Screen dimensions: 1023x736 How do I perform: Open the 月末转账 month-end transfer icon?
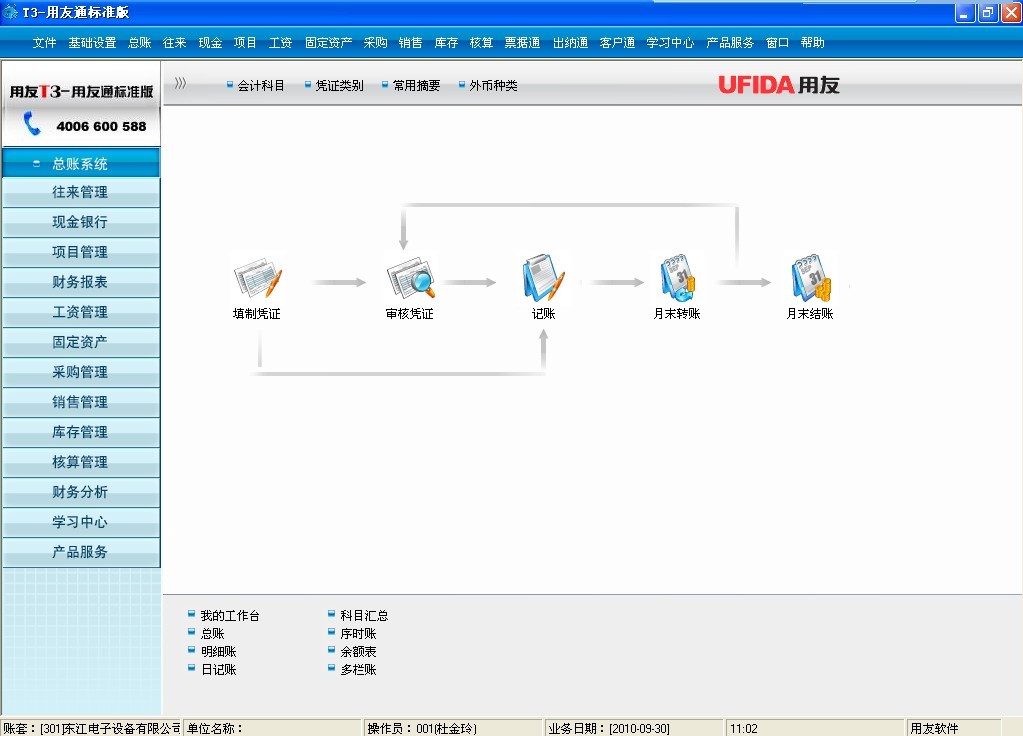tap(677, 279)
